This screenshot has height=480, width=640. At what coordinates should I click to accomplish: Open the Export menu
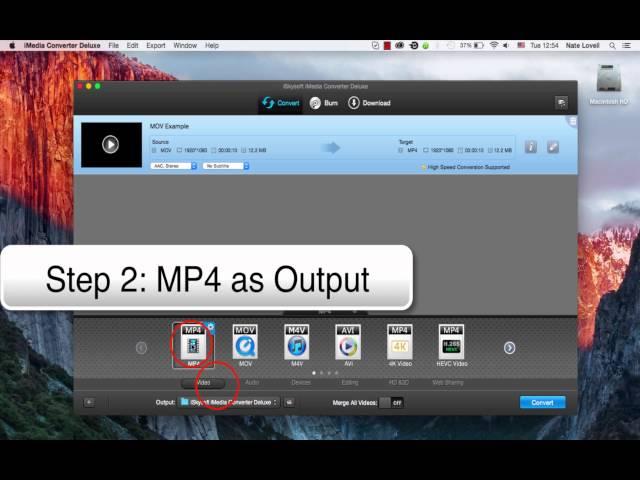(156, 45)
